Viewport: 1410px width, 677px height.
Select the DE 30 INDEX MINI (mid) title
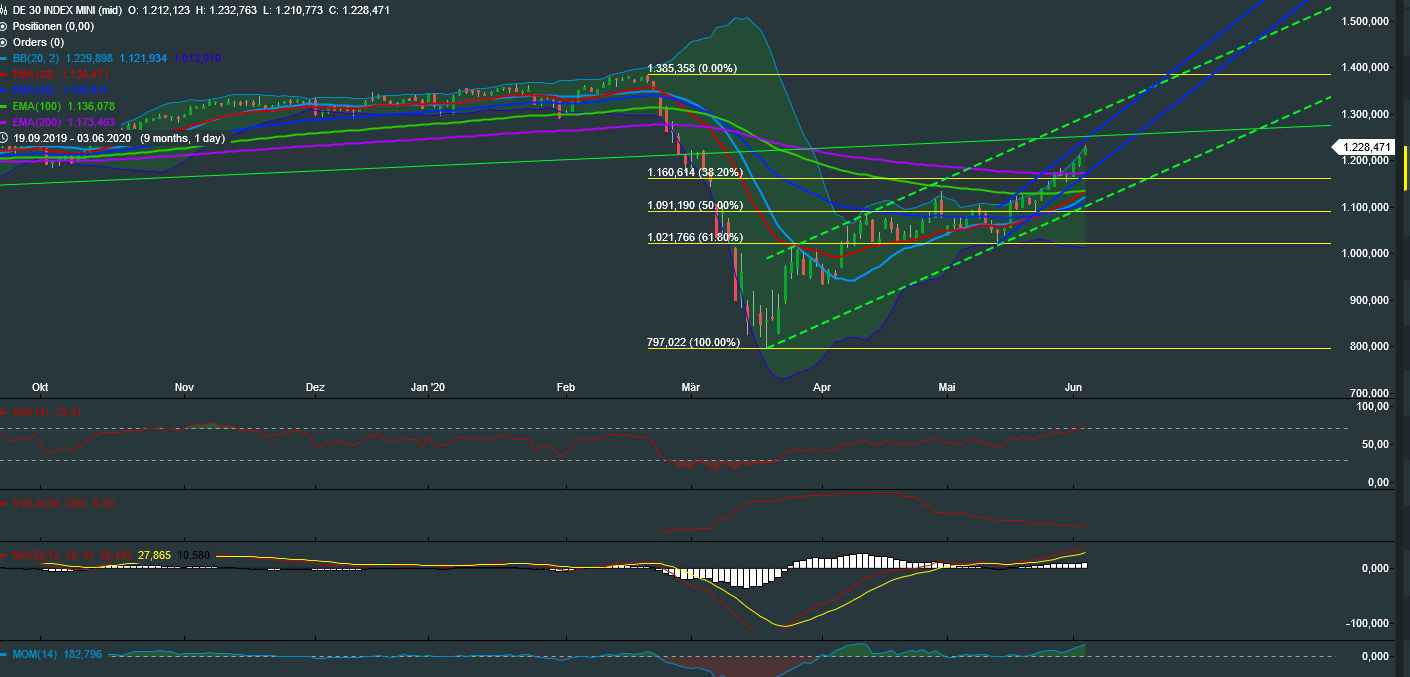66,10
